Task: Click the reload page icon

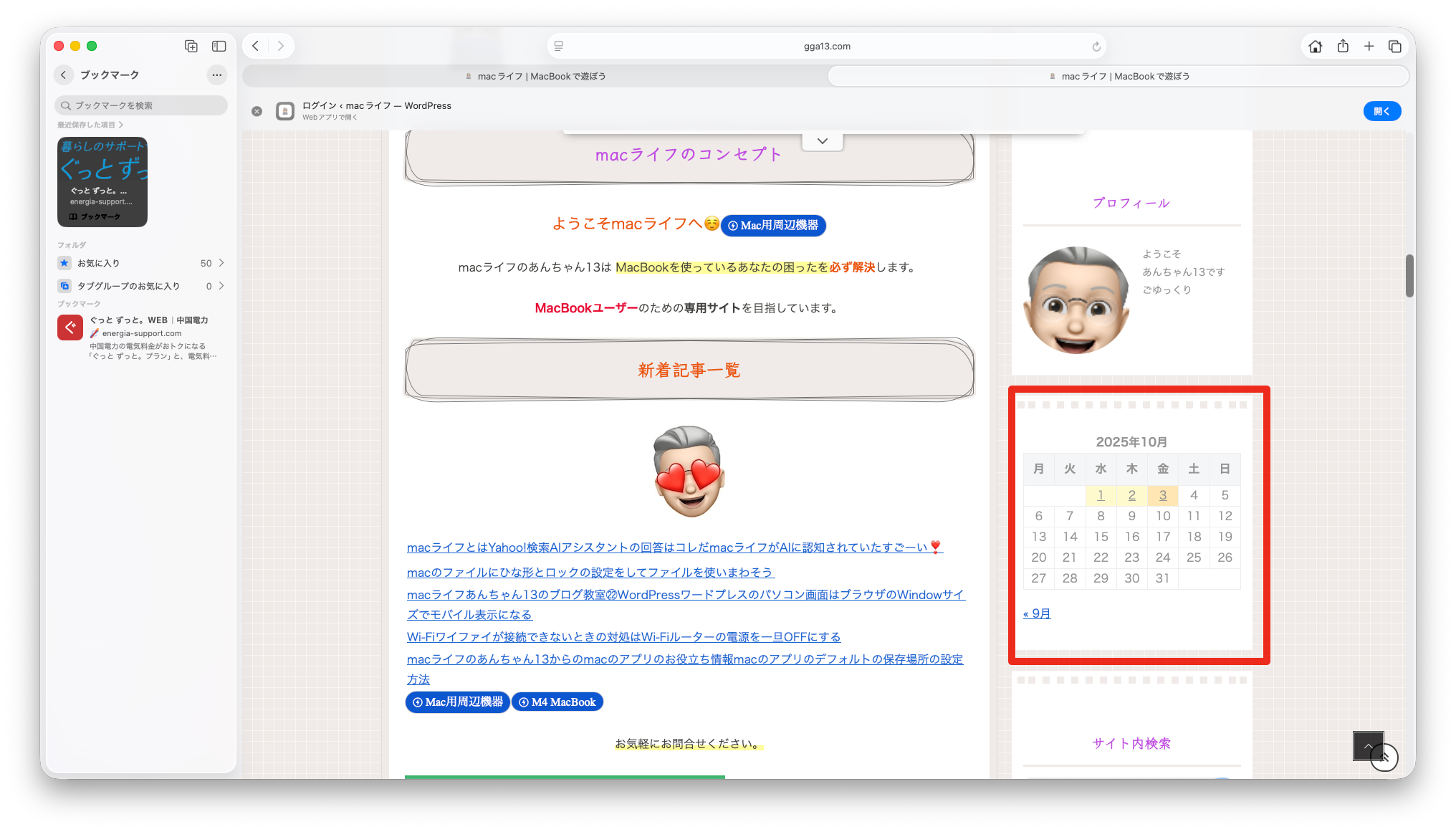Action: click(1096, 47)
